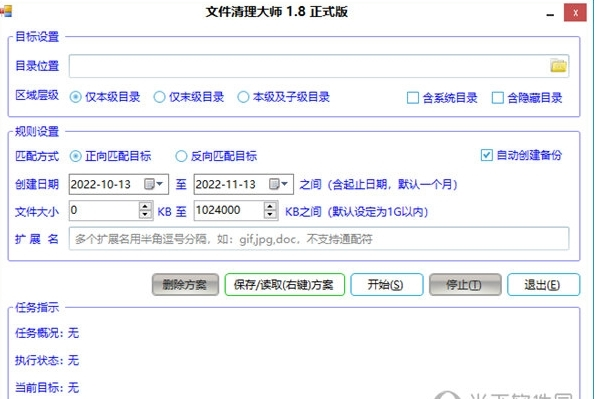This screenshot has height=399, width=597.
Task: Choose 反向匹配目标 matching mode
Action: pyautogui.click(x=216, y=156)
